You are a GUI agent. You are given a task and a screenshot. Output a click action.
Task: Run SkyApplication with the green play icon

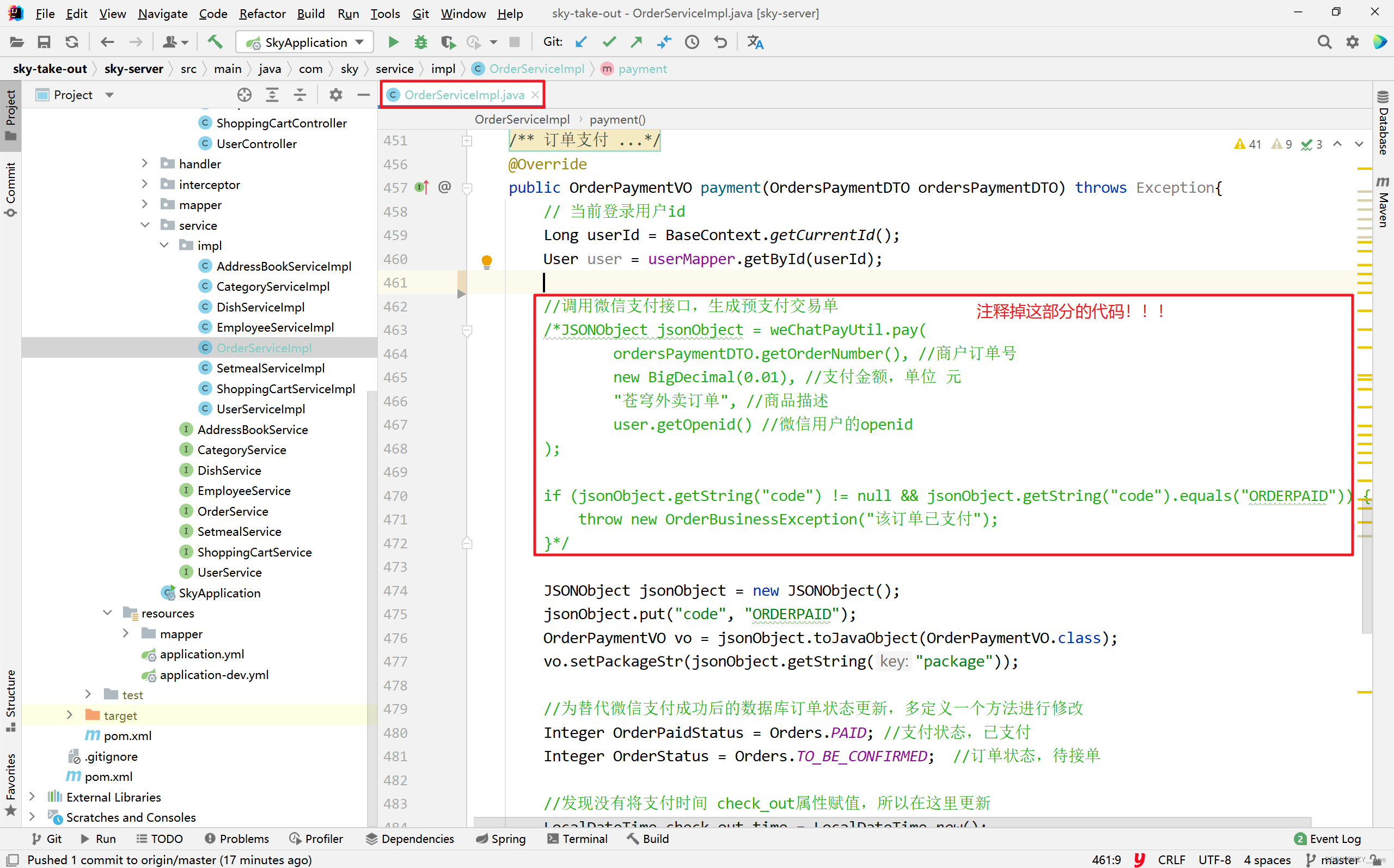point(393,42)
